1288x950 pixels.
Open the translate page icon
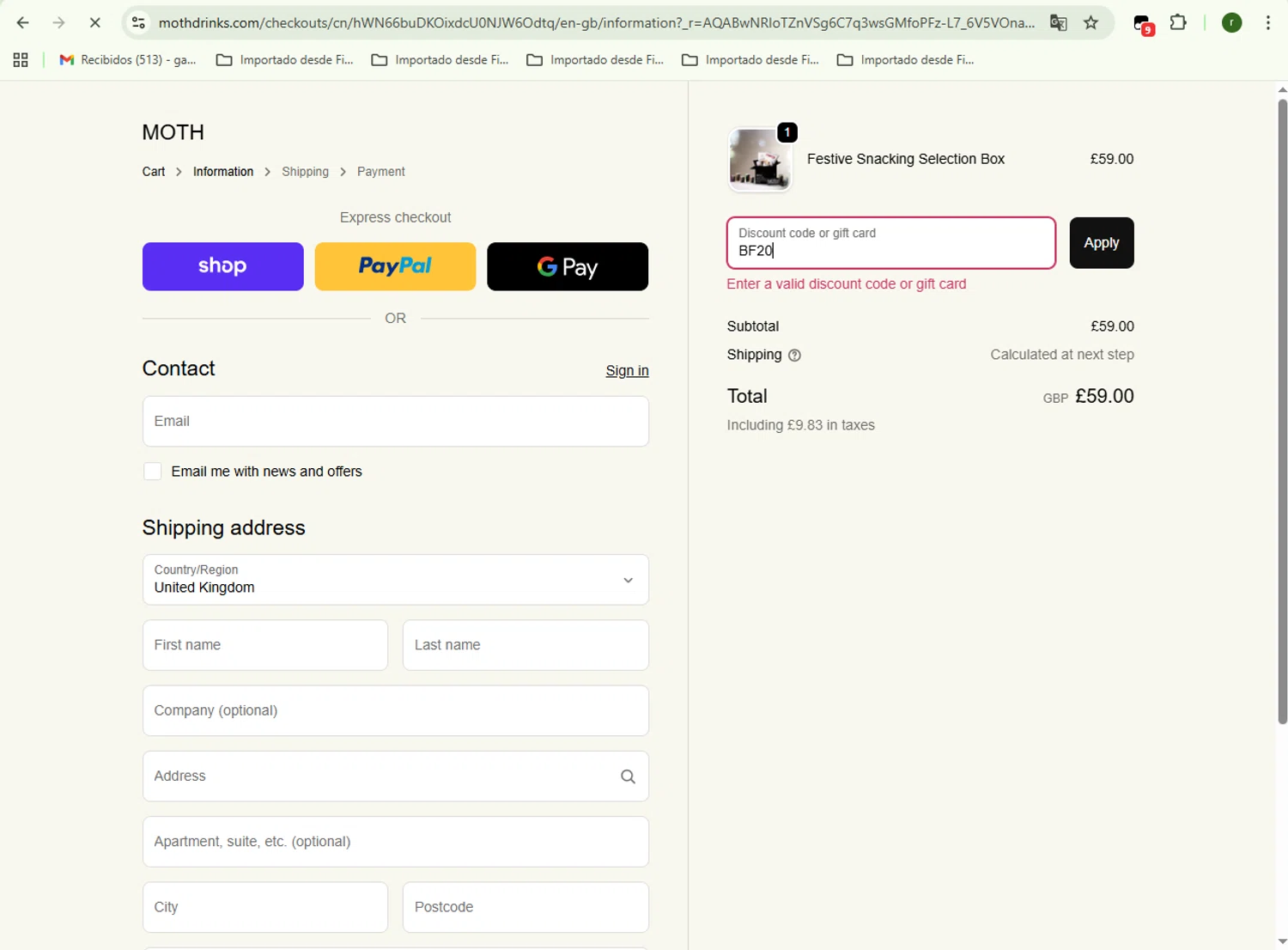[x=1058, y=23]
